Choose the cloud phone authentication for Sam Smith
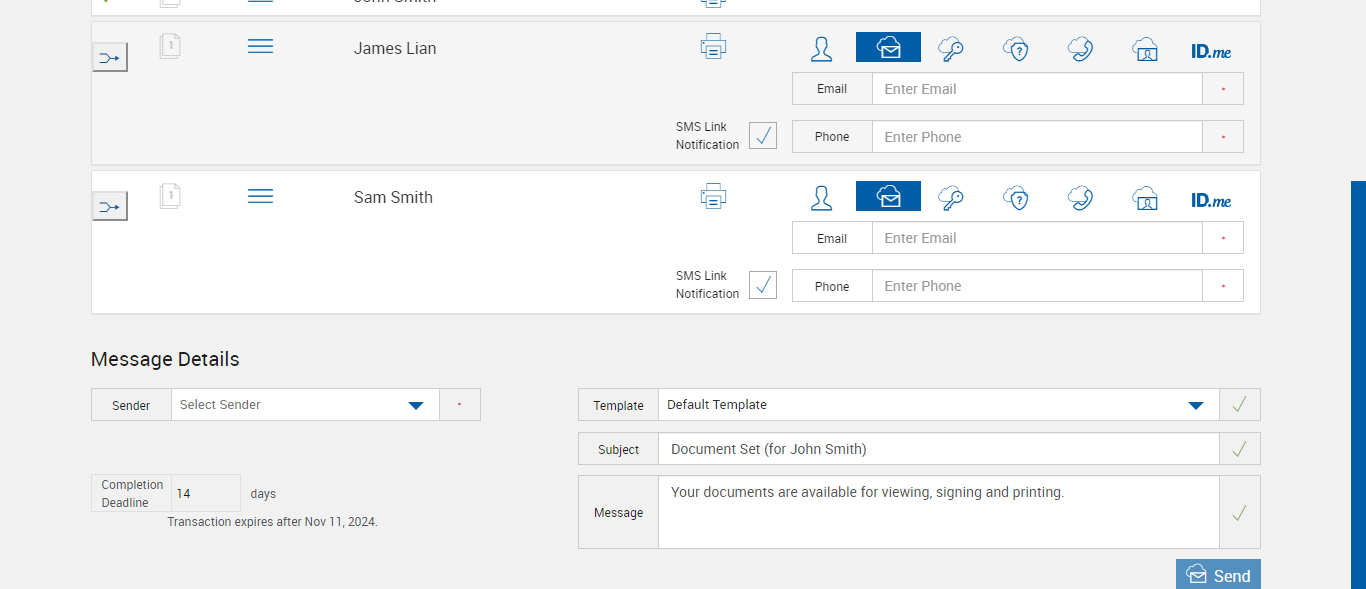 1080,198
